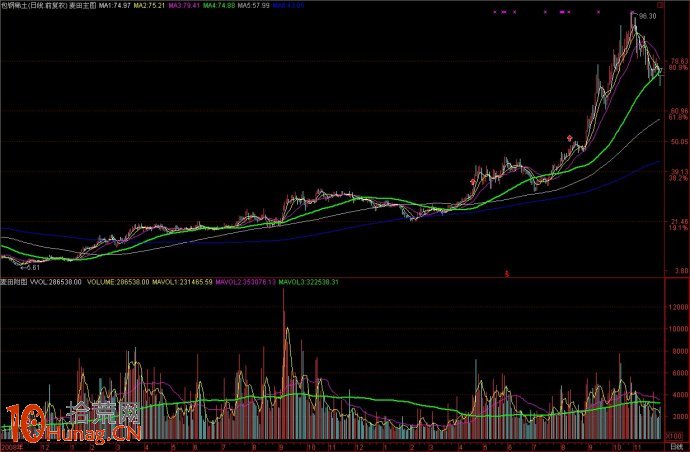Click the MA2:75.21 indicator label
The height and width of the screenshot is (452, 690).
[150, 6]
